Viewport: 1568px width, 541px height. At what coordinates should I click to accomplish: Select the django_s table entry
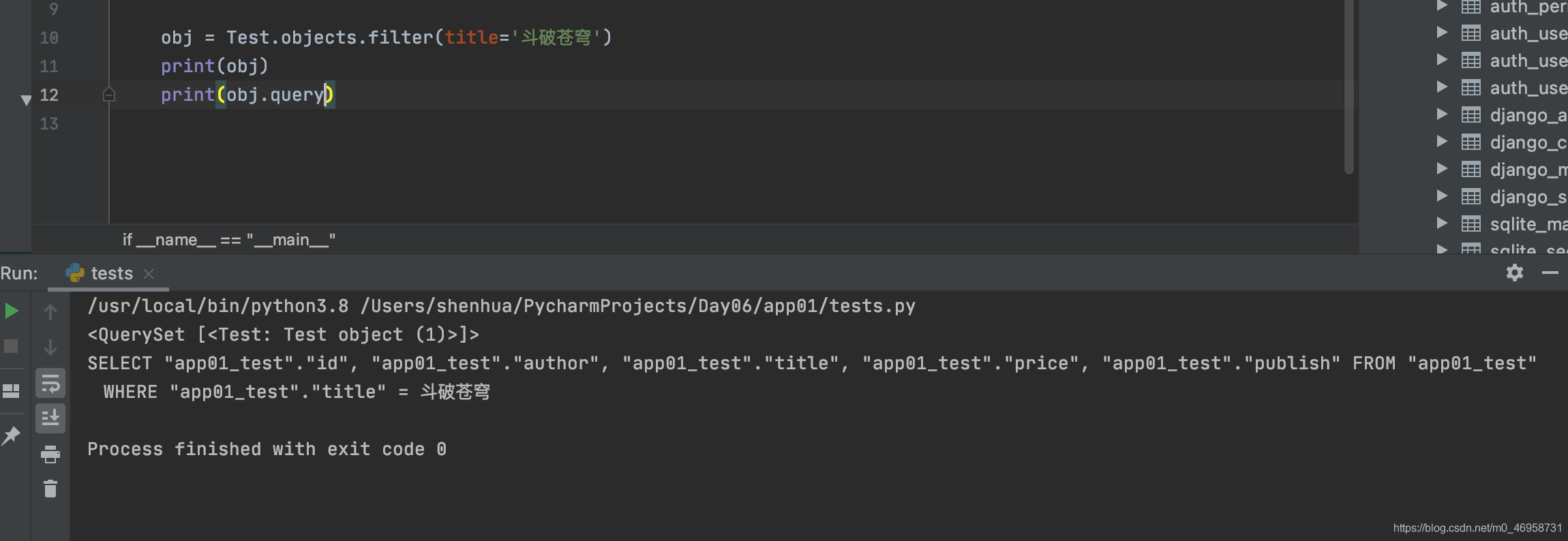(x=1528, y=197)
